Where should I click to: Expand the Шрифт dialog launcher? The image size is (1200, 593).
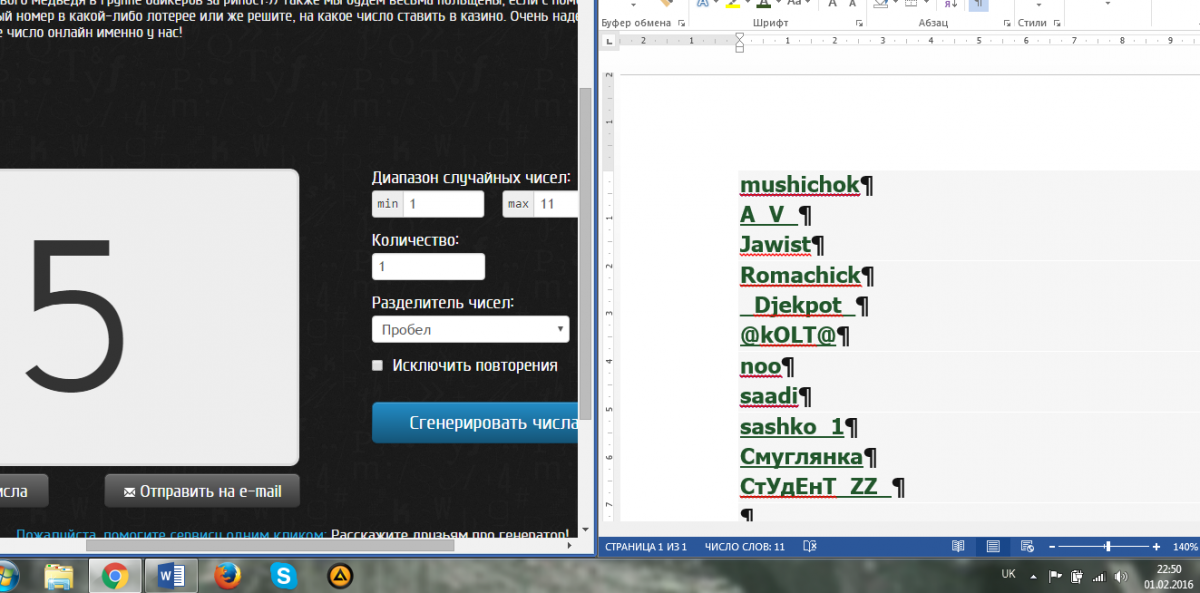tap(859, 23)
